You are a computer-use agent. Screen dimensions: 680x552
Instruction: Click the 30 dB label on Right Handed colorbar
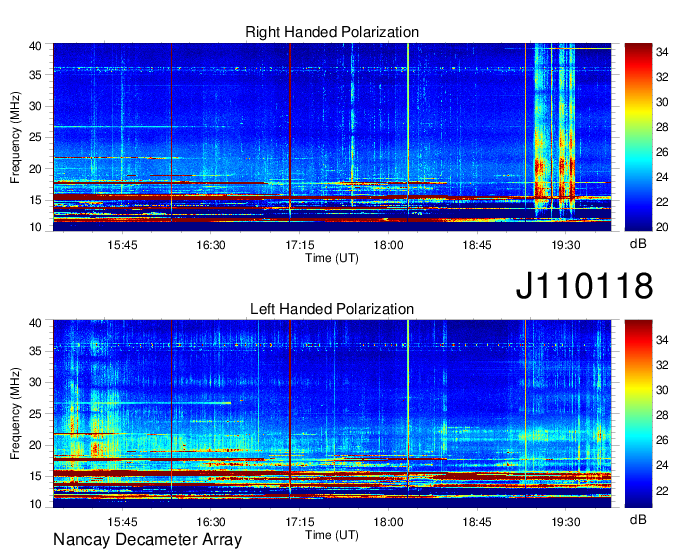(x=662, y=102)
